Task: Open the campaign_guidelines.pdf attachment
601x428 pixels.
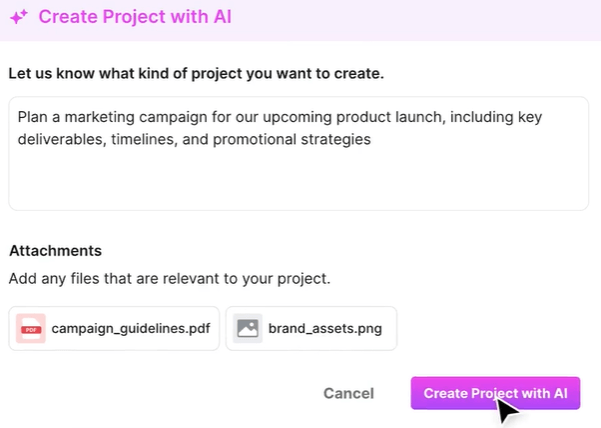Action: point(130,328)
